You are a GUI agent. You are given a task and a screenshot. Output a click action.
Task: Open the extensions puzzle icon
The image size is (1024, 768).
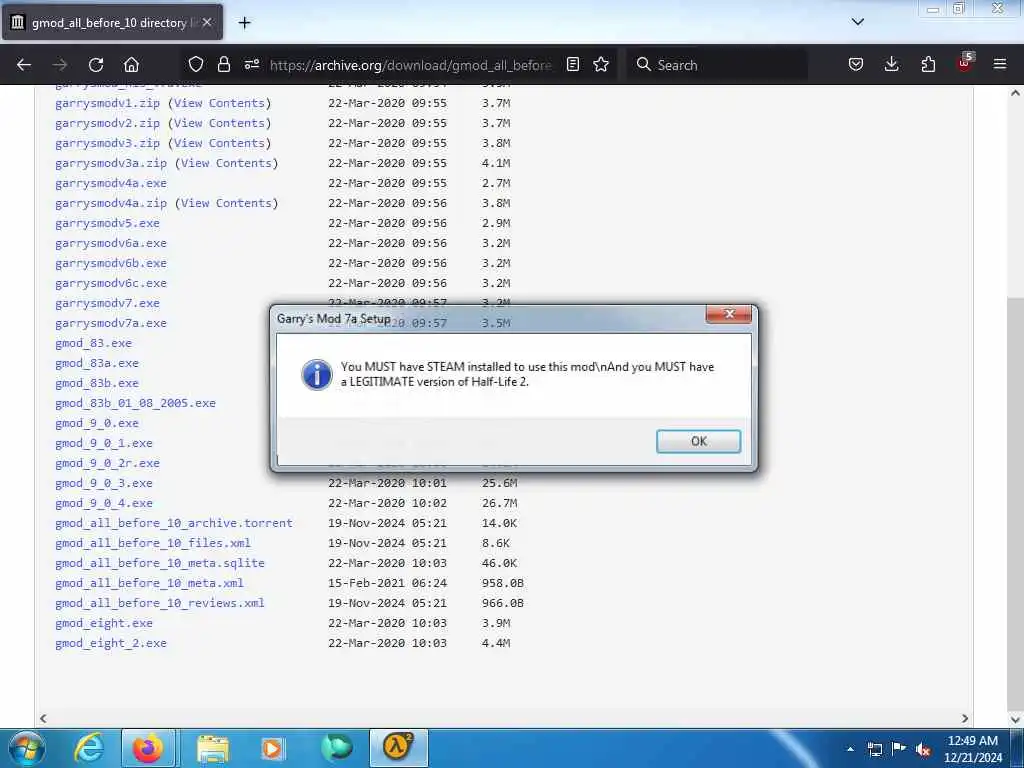(928, 64)
